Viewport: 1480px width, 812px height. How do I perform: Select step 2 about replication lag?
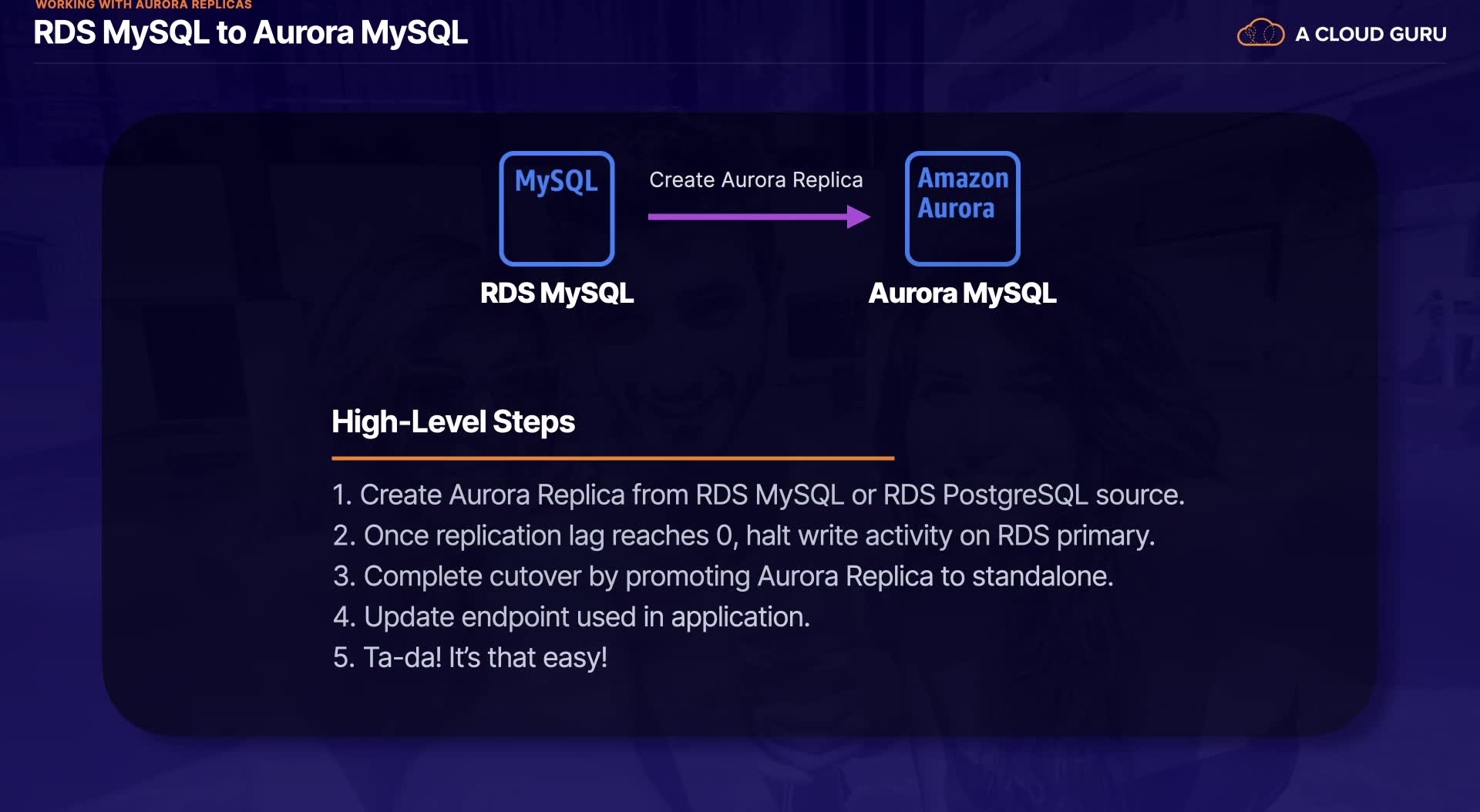pyautogui.click(x=743, y=535)
